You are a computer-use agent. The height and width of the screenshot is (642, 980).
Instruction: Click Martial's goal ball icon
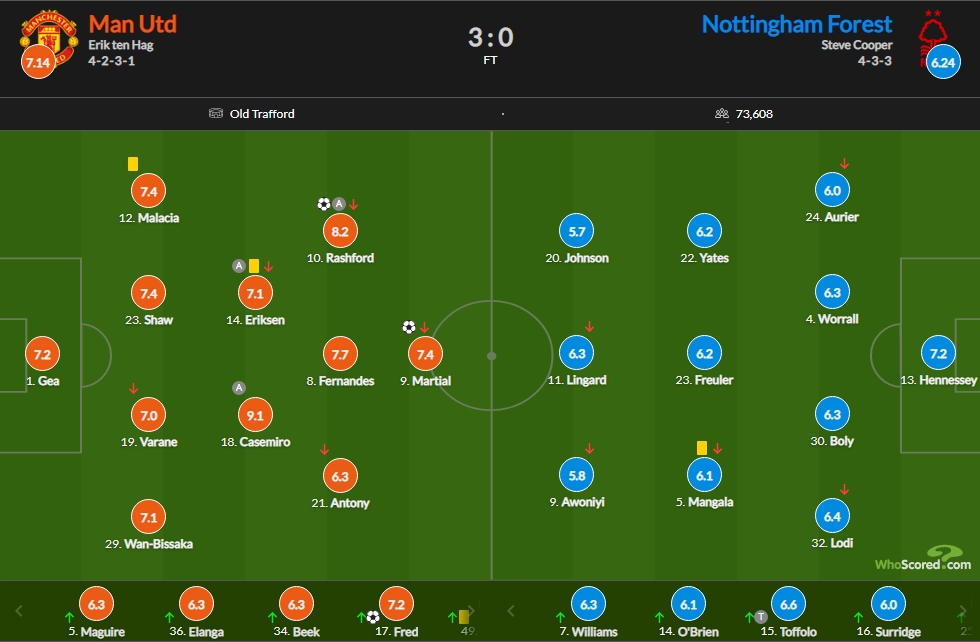click(409, 327)
